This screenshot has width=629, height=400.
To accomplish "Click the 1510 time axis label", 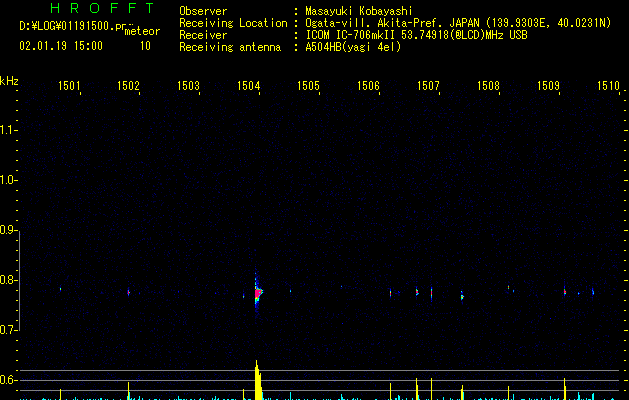I will pos(608,85).
